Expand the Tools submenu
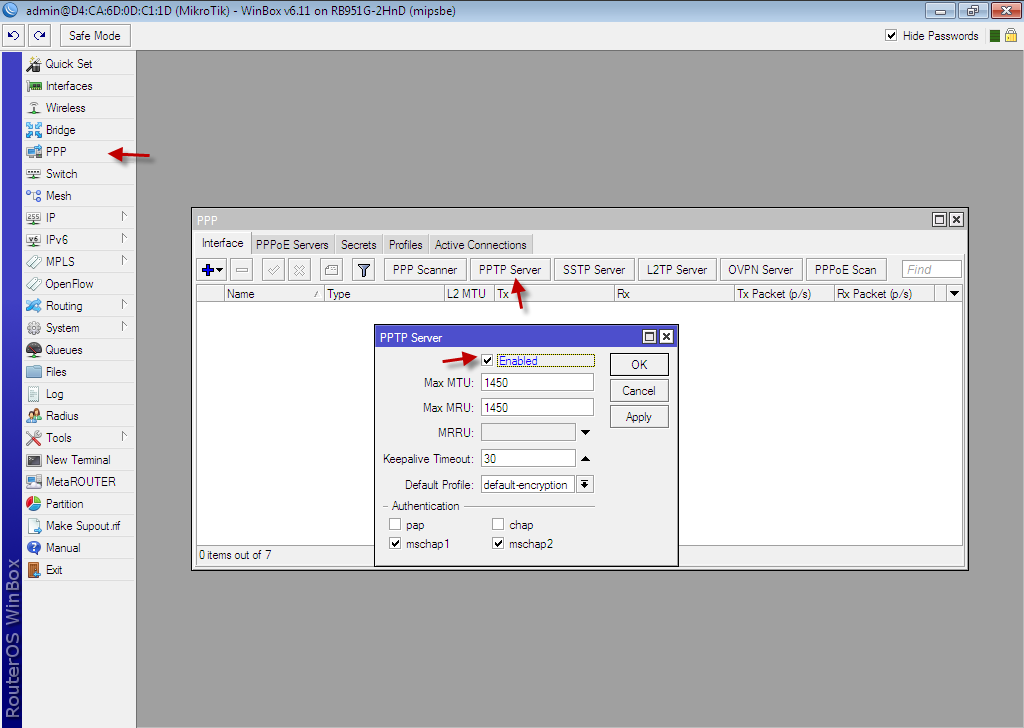The image size is (1024, 728). pyautogui.click(x=124, y=436)
